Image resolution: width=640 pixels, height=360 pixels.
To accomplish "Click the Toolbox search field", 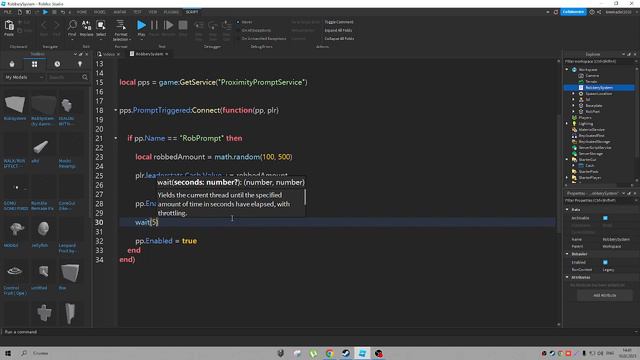I will click(x=64, y=77).
